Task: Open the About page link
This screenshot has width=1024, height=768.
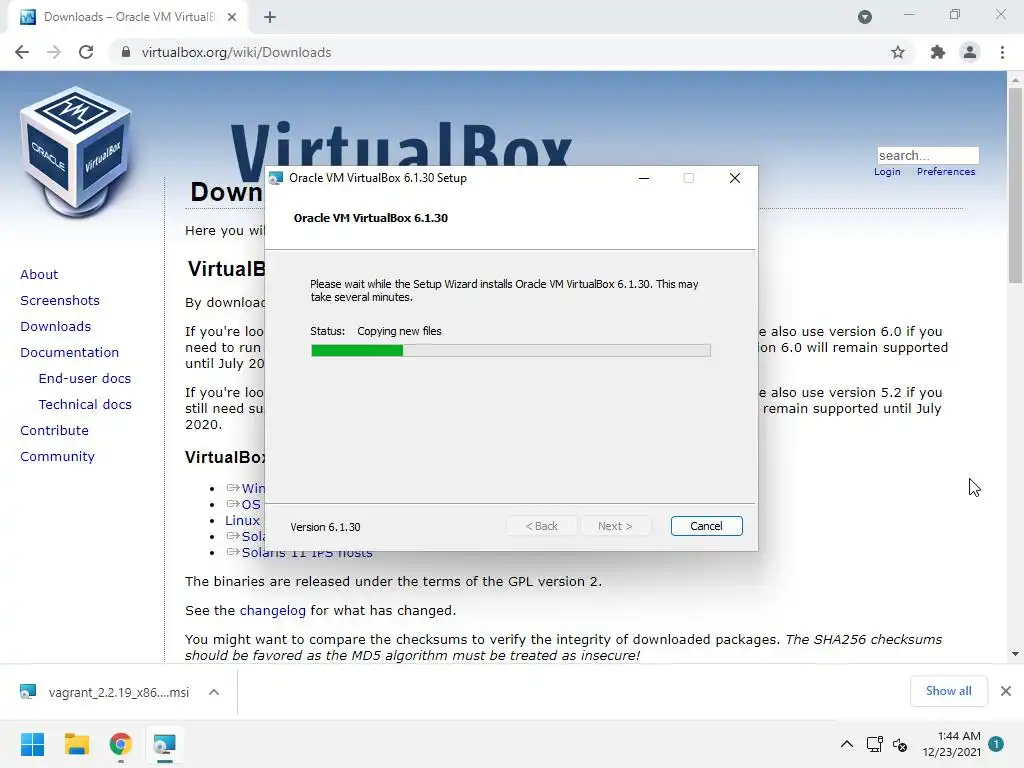Action: [x=39, y=274]
